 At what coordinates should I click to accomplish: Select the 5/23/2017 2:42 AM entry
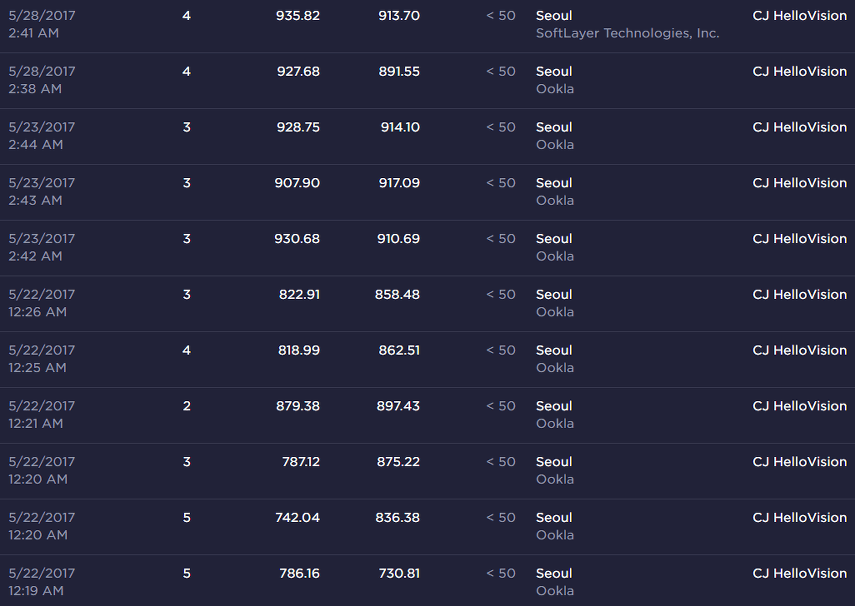coord(428,248)
